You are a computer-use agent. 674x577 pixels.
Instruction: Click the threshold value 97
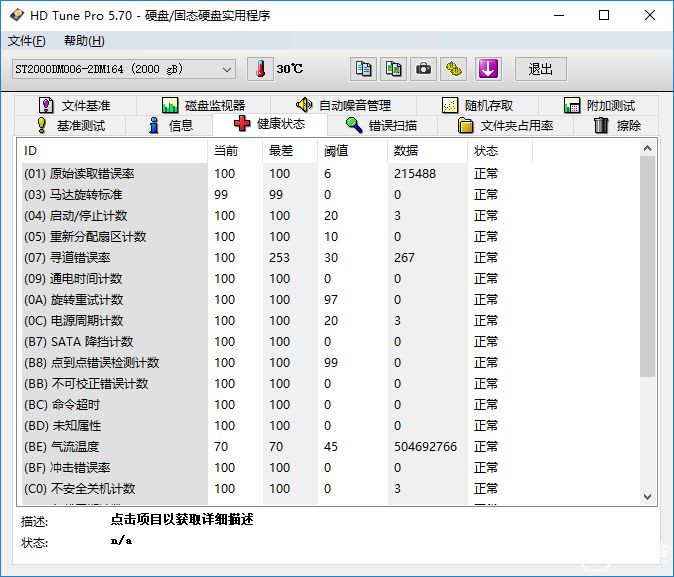pyautogui.click(x=331, y=300)
